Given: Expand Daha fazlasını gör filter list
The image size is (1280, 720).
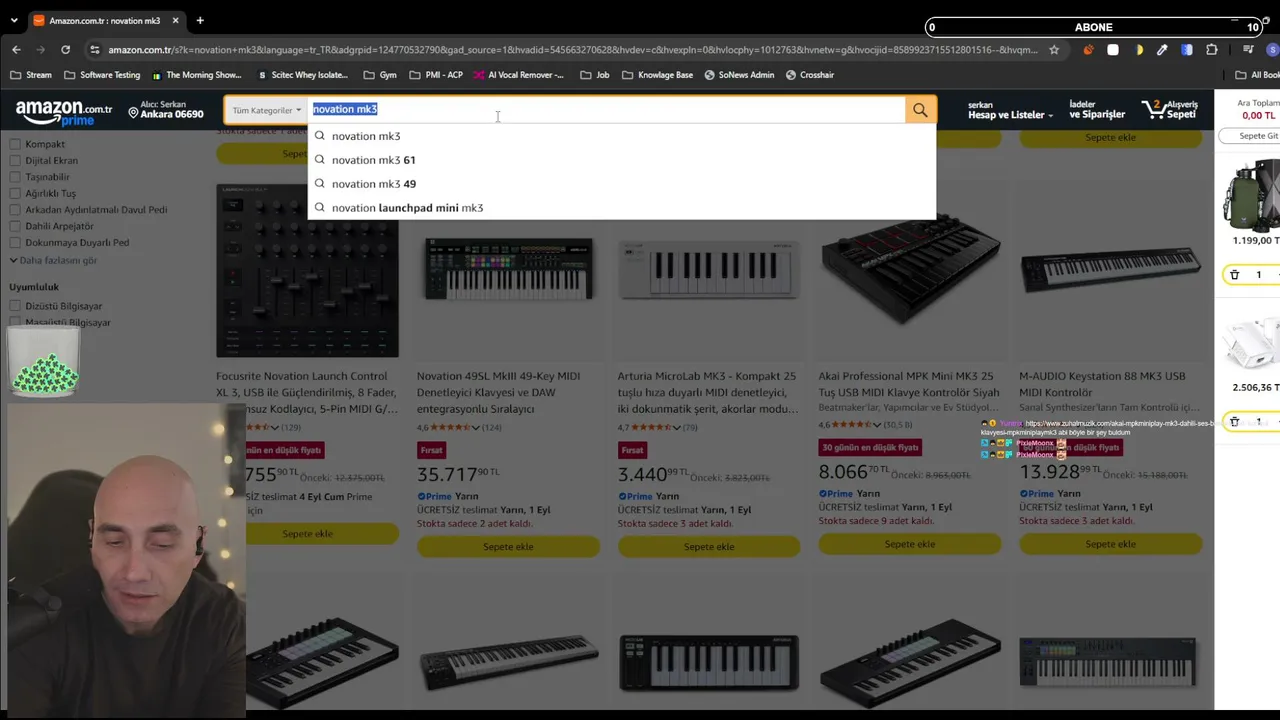Looking at the screenshot, I should 54,260.
